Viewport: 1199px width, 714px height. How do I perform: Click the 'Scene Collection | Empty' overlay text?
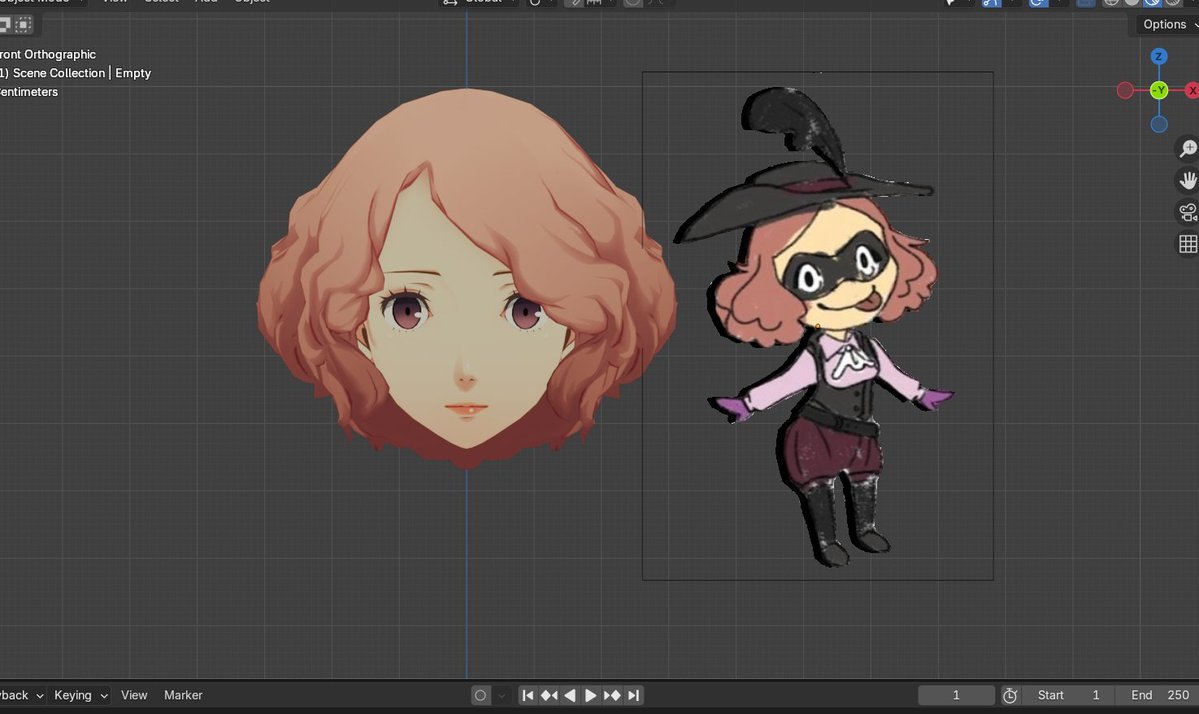pyautogui.click(x=82, y=73)
